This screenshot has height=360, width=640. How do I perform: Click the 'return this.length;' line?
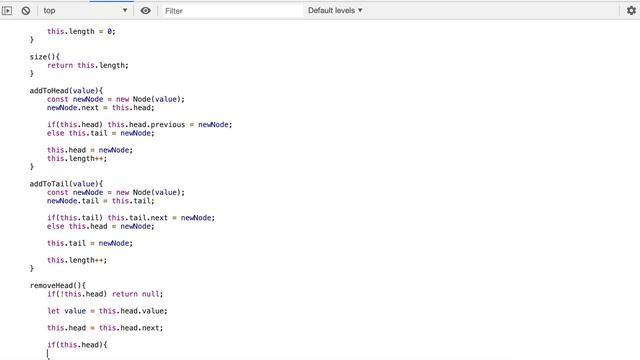coord(88,65)
